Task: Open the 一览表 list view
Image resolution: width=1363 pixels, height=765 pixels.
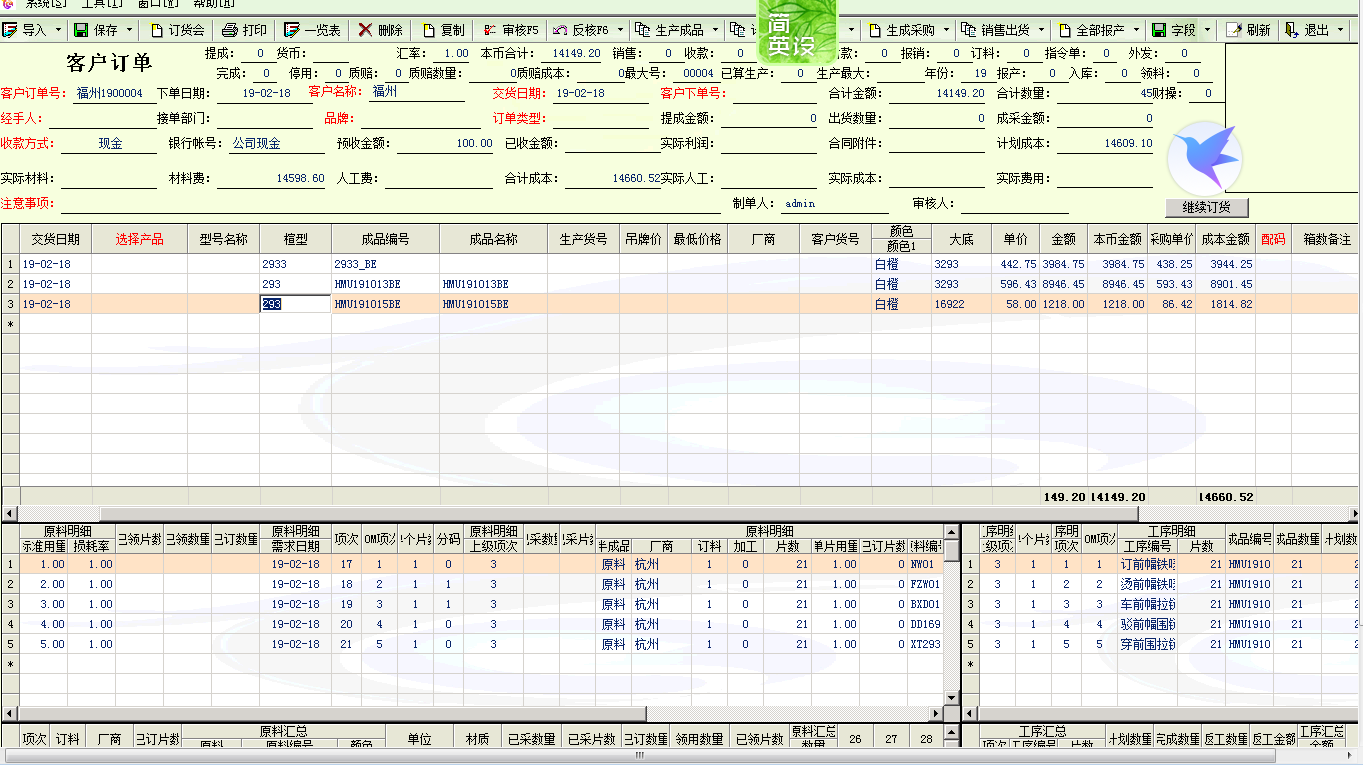Action: (312, 30)
